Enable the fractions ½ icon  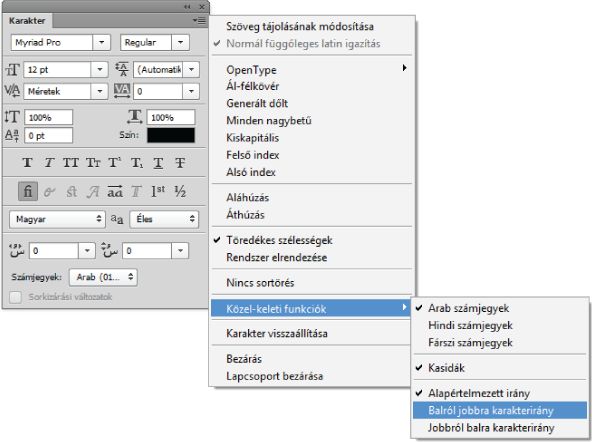pyautogui.click(x=180, y=192)
